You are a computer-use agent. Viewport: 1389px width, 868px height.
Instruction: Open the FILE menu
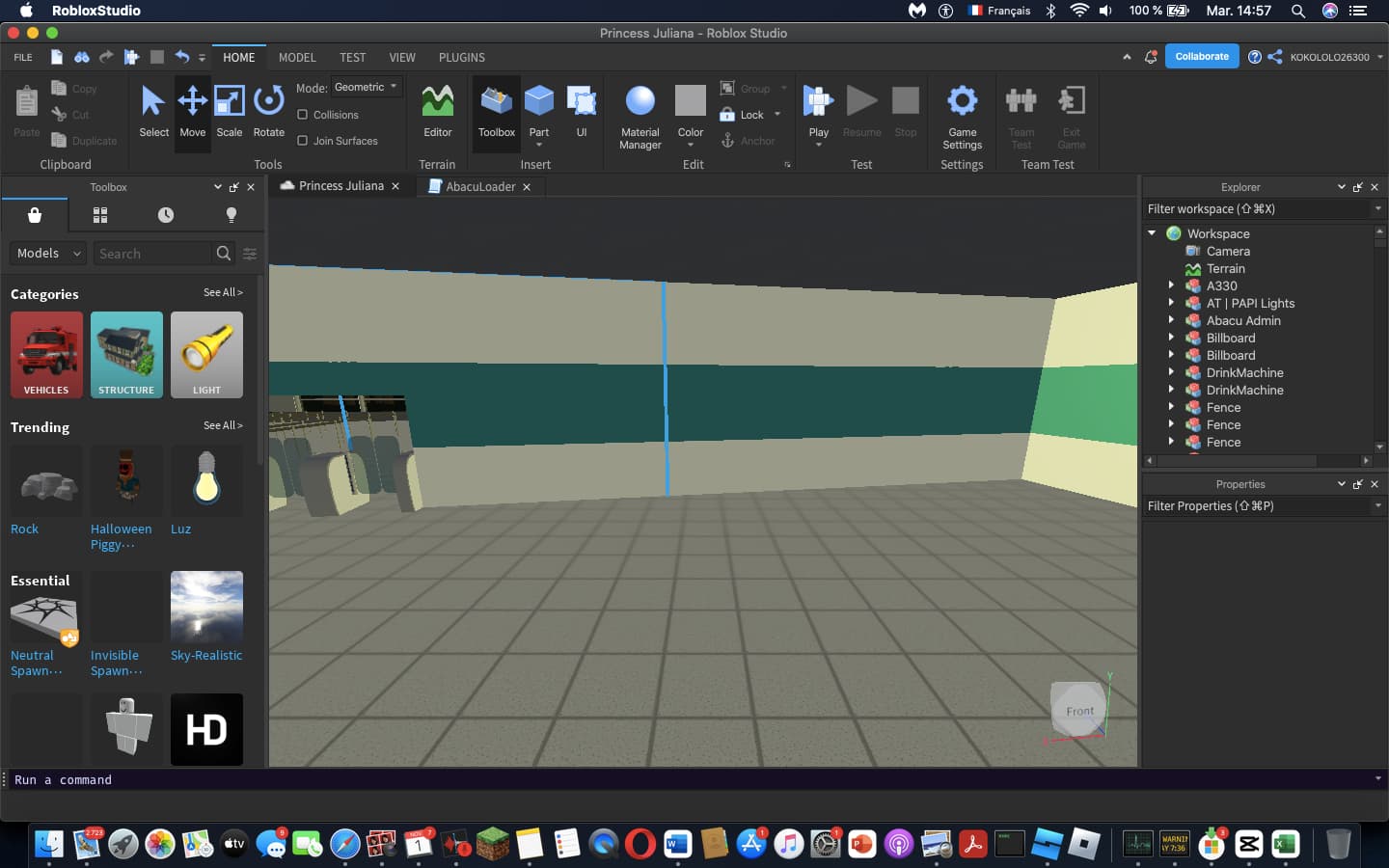click(23, 58)
